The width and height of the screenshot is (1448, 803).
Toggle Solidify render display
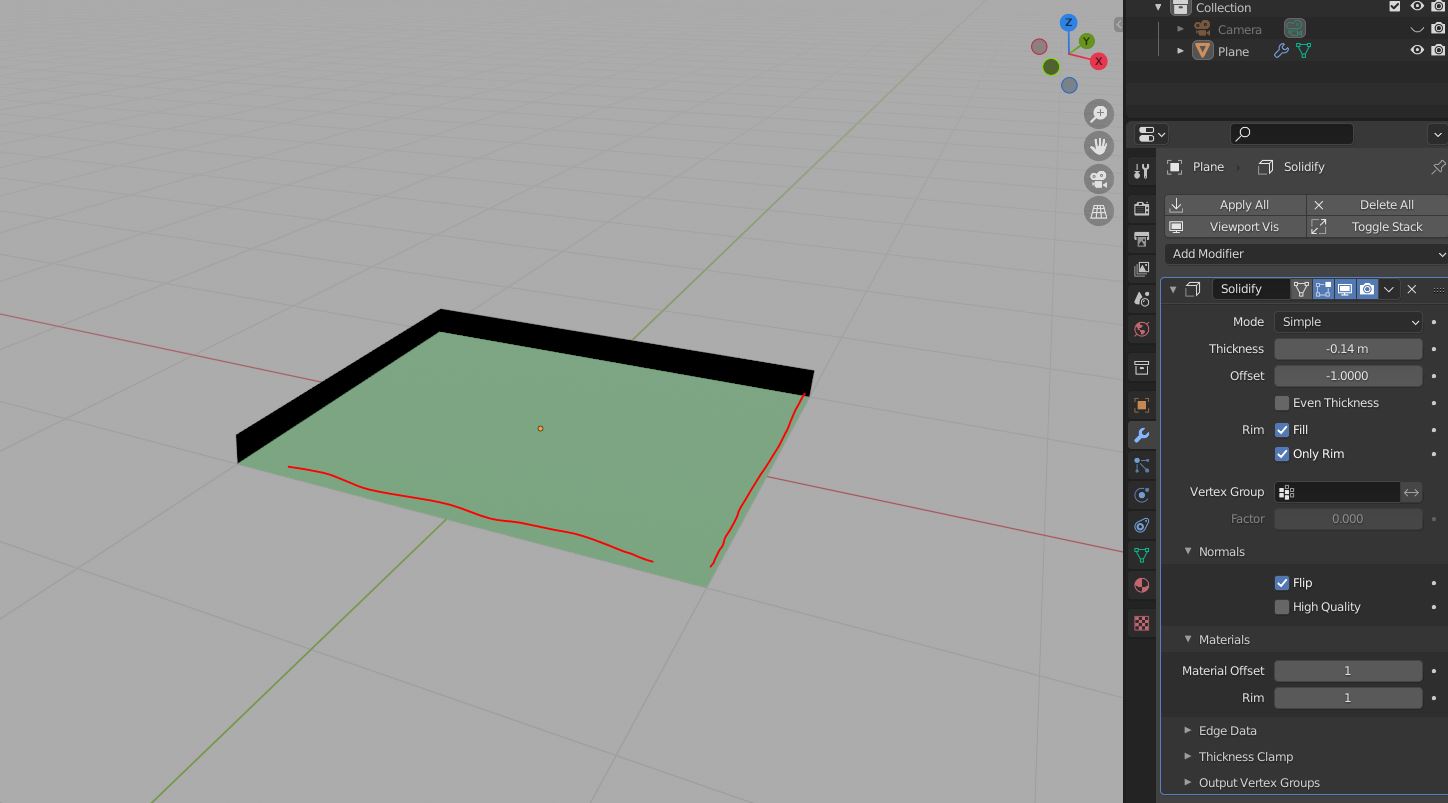(1367, 289)
